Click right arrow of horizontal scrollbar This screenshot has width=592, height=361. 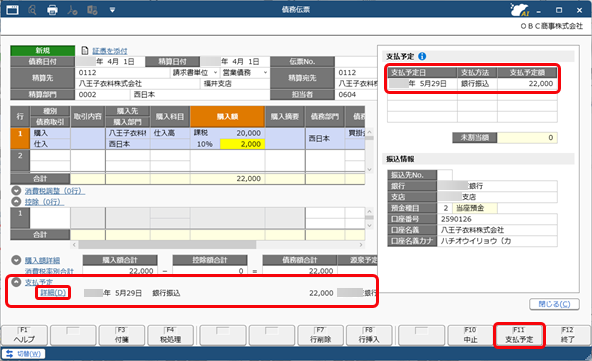361,245
